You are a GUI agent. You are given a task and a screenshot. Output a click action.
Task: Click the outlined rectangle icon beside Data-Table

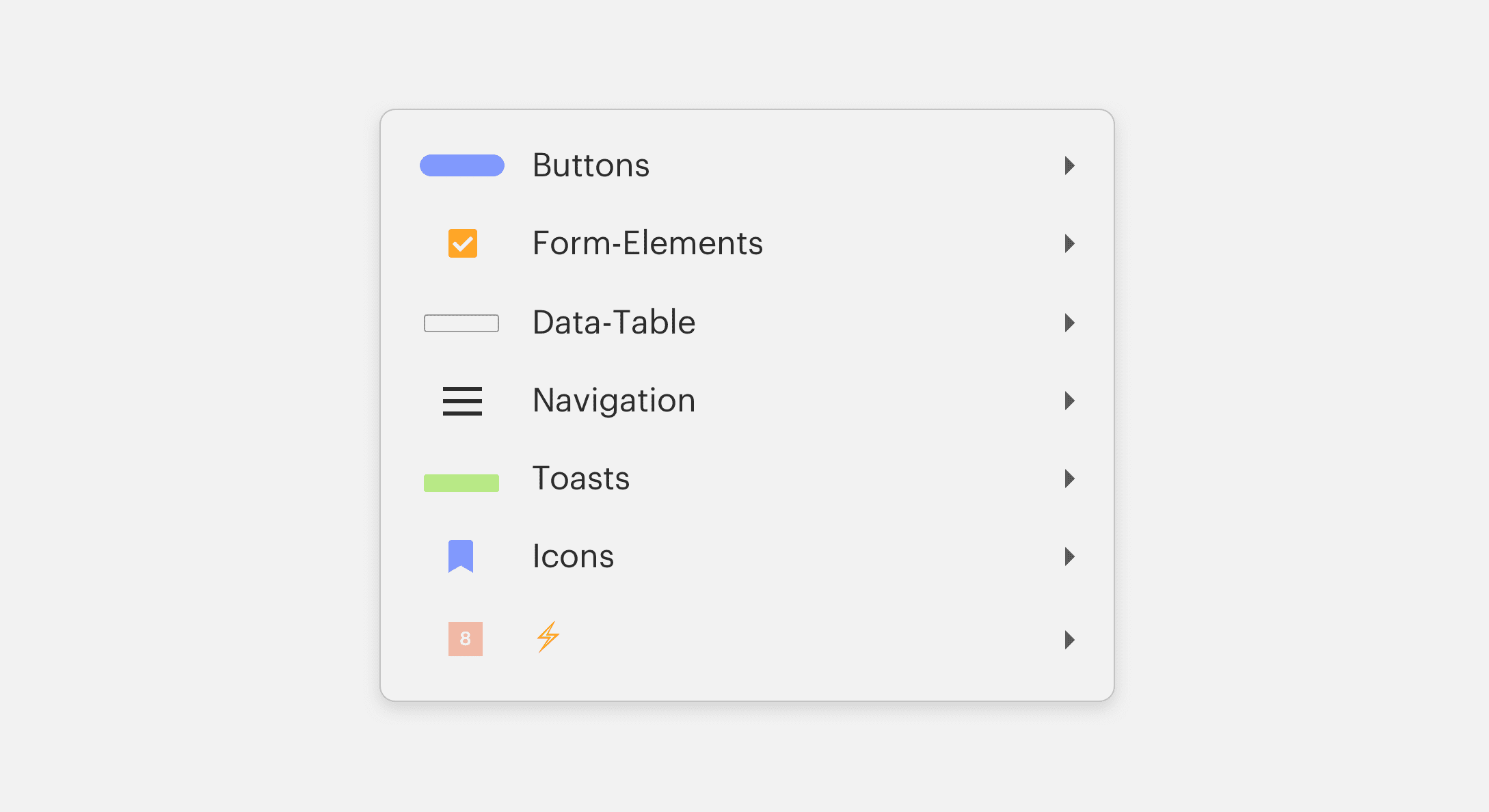461,323
